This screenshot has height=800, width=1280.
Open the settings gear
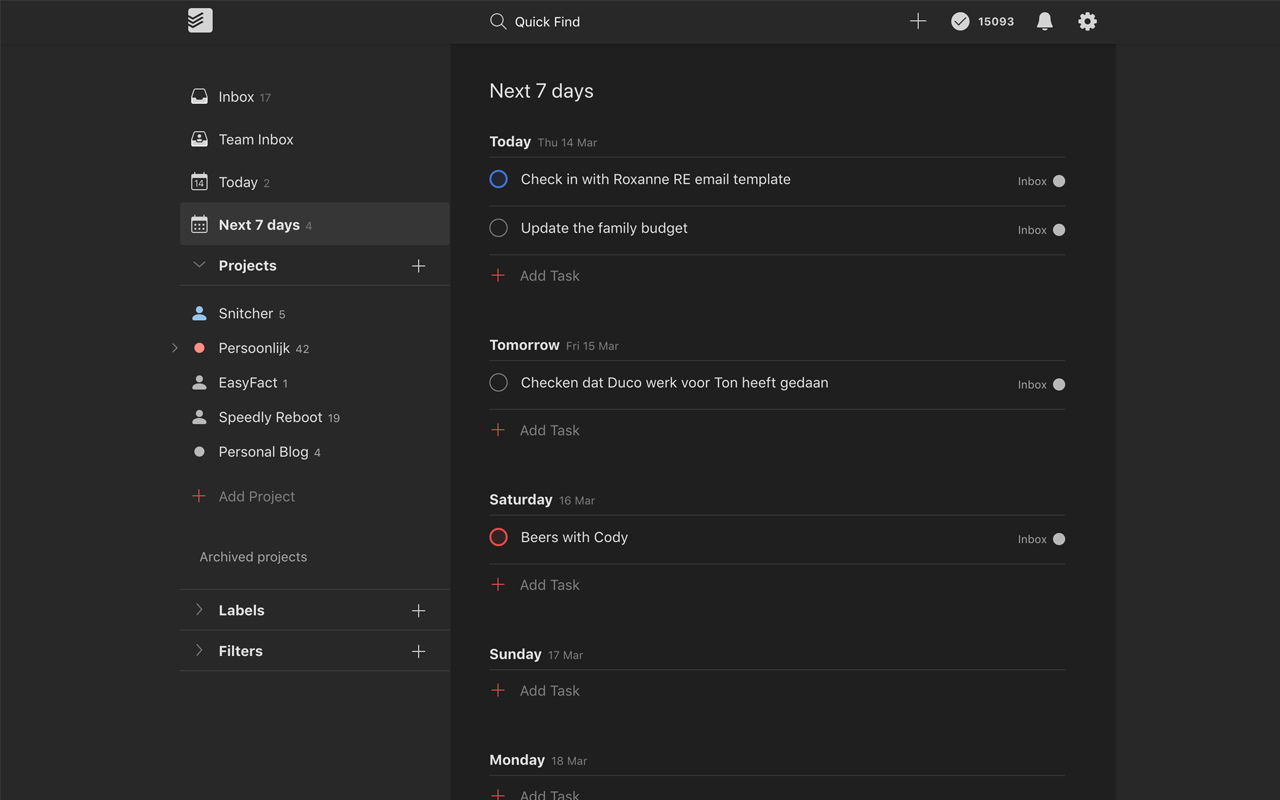(x=1087, y=21)
